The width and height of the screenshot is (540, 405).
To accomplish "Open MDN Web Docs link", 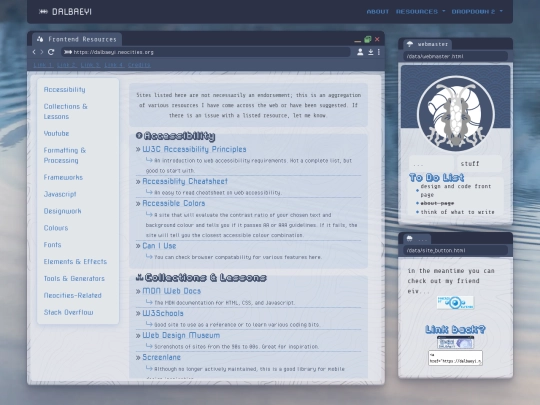I will [x=172, y=291].
